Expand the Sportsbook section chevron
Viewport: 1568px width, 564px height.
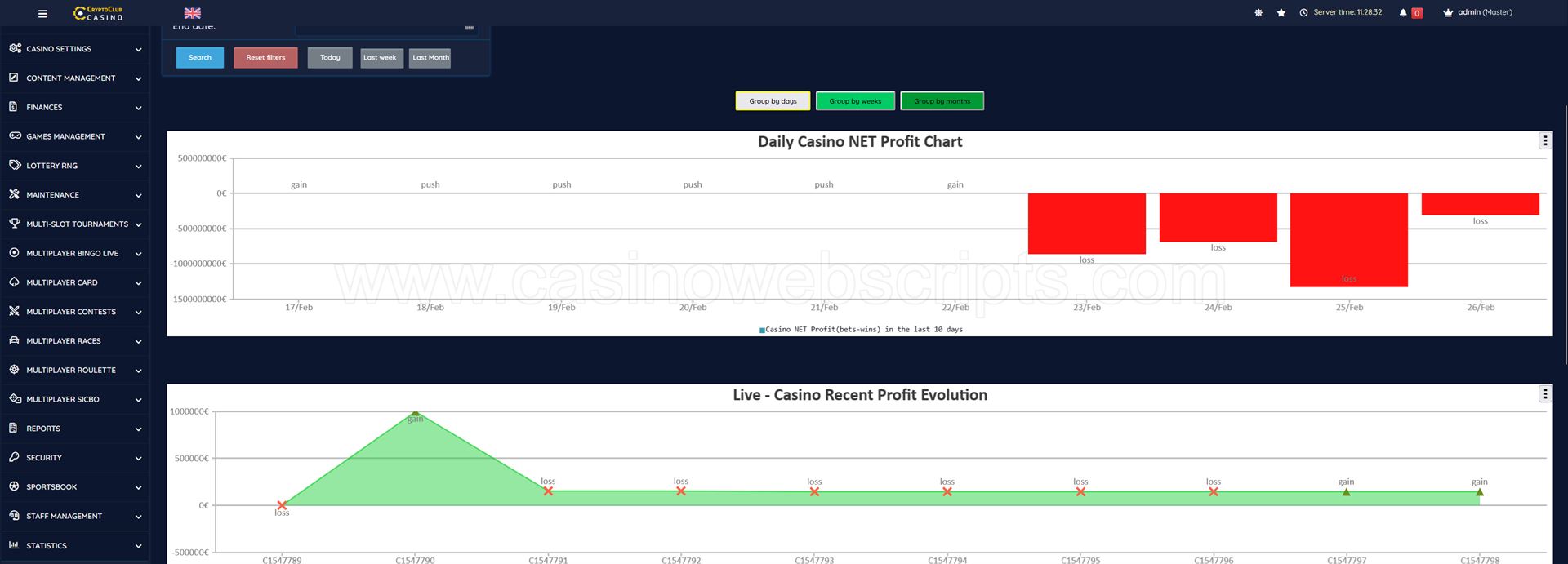tap(138, 487)
